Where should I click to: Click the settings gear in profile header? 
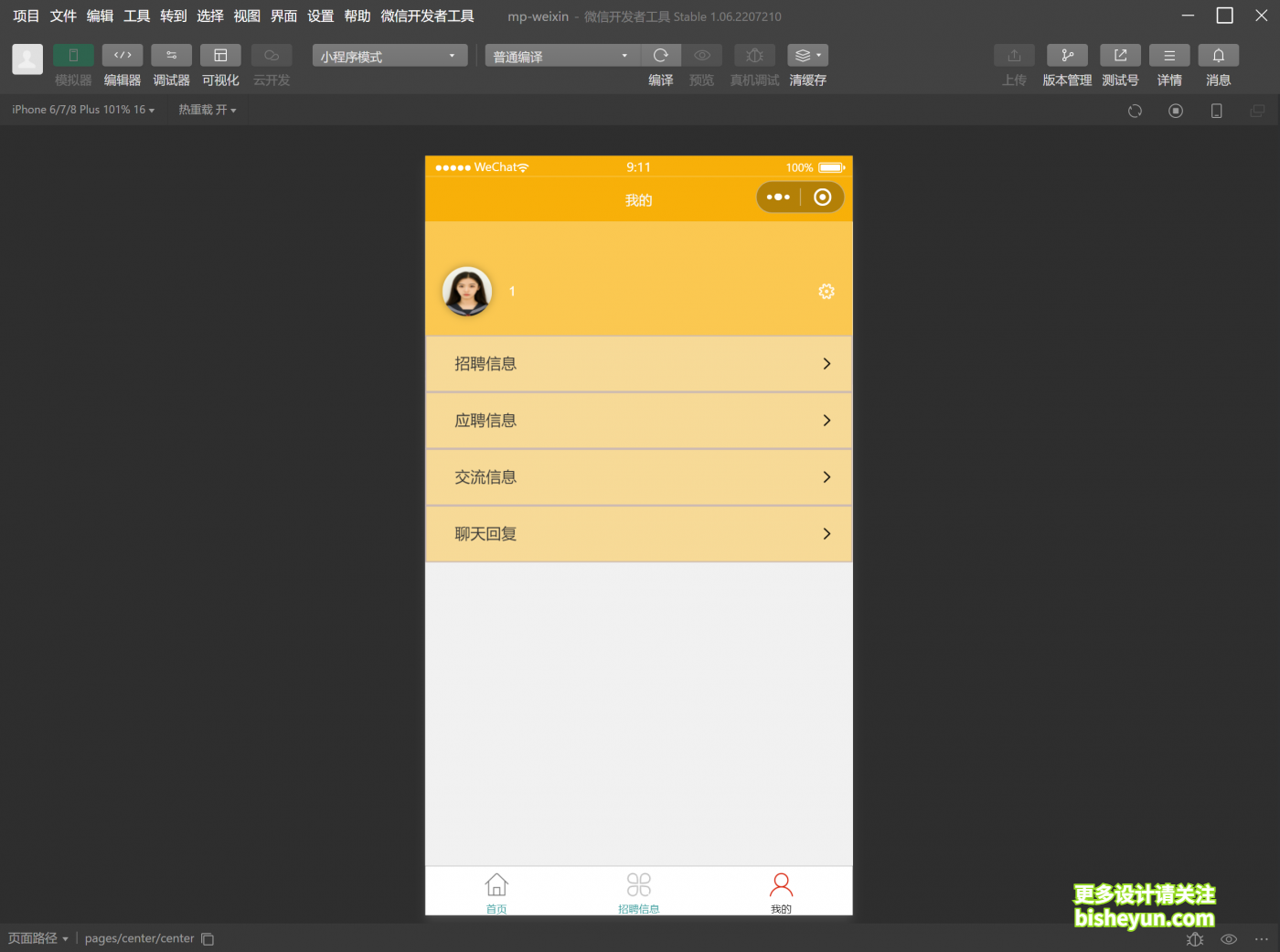pyautogui.click(x=827, y=292)
